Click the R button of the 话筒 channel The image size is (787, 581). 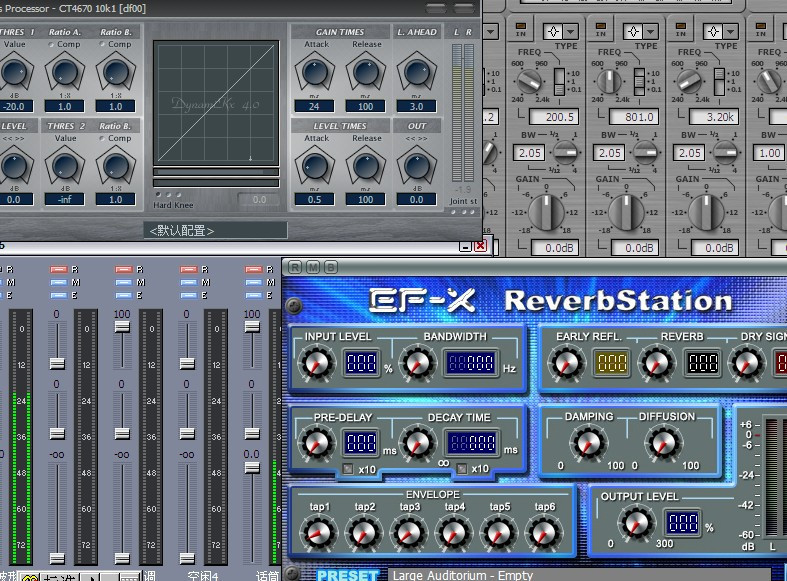(x=253, y=269)
